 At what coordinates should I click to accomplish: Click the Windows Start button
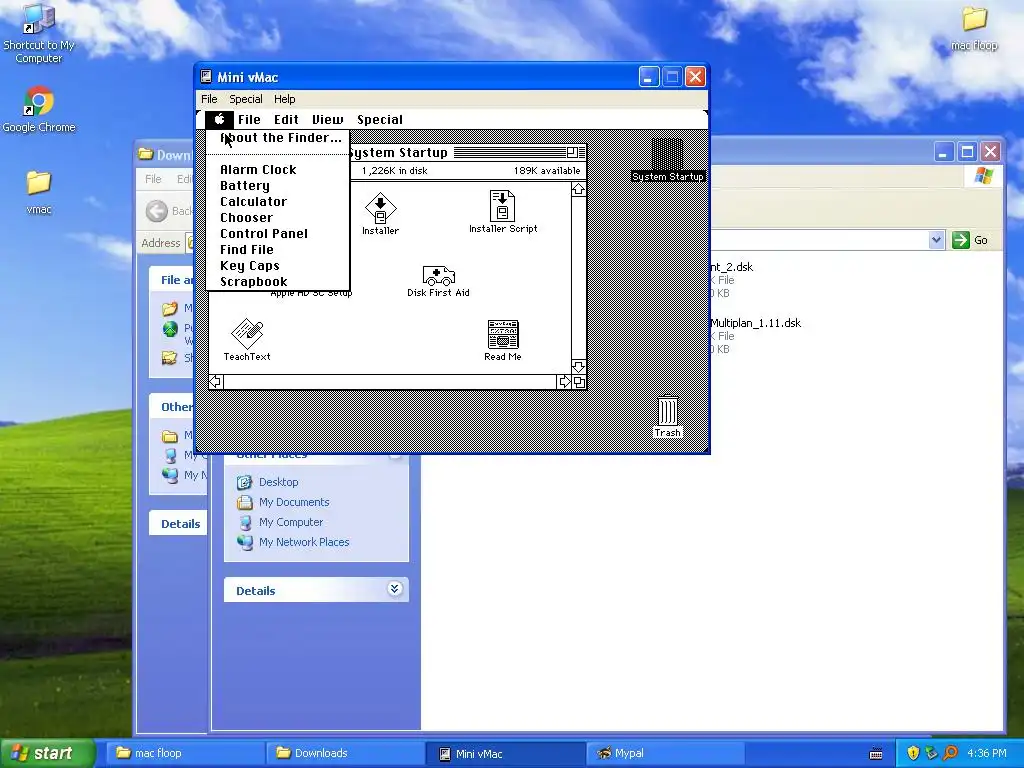[47, 754]
